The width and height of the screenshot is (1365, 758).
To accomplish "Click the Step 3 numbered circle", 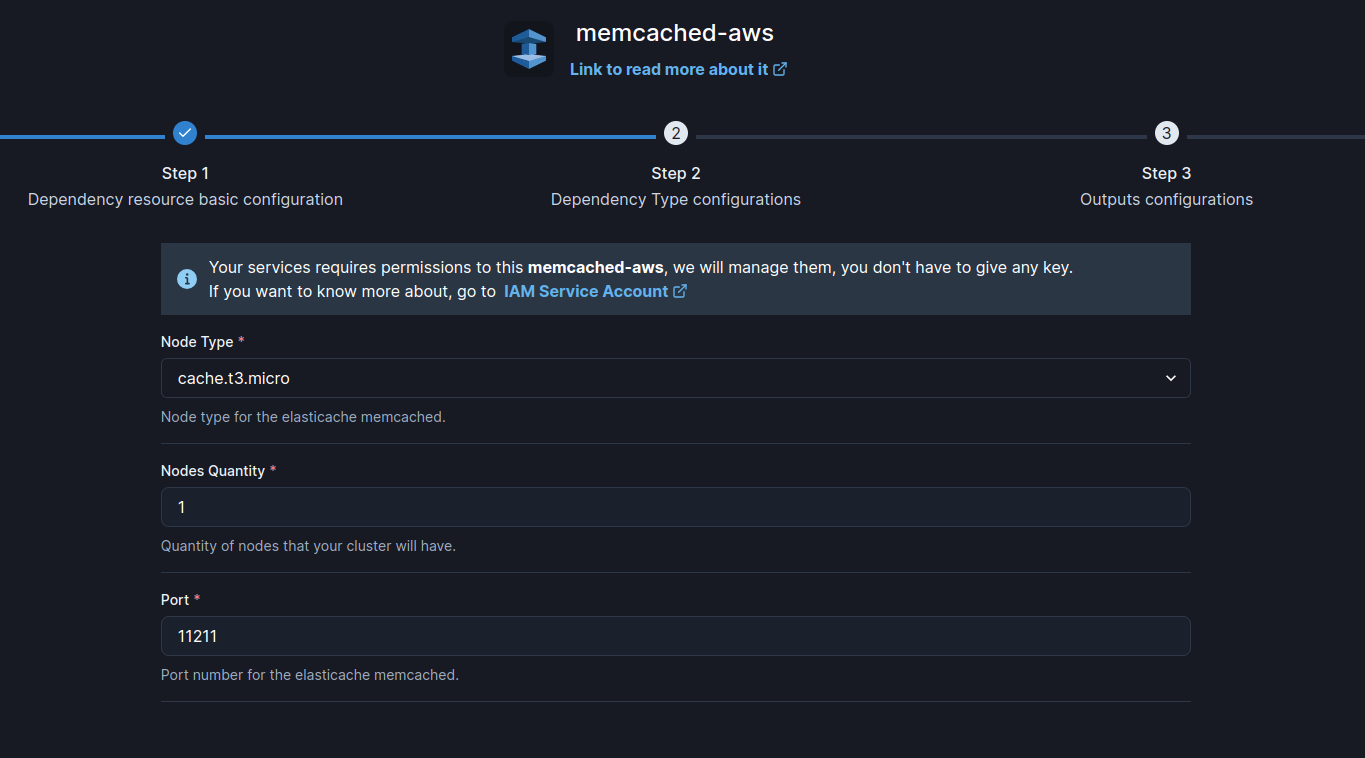I will (x=1166, y=133).
